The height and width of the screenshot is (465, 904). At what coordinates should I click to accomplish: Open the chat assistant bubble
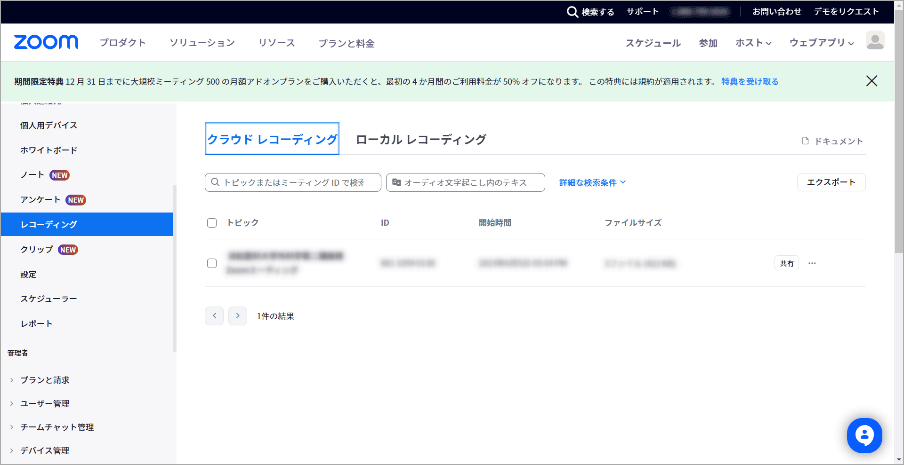click(864, 435)
